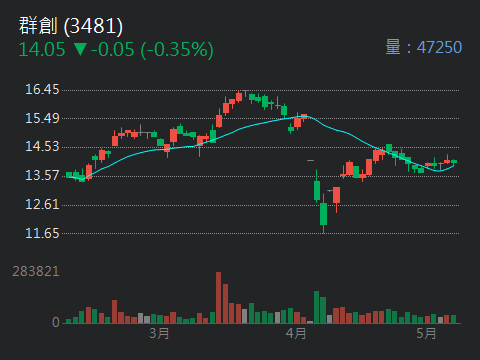Click the volume label 量 : 47250

click(424, 47)
